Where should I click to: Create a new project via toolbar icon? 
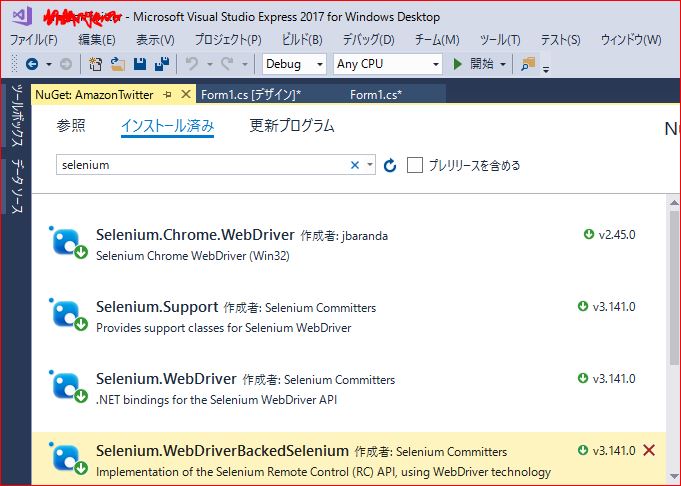(x=95, y=64)
